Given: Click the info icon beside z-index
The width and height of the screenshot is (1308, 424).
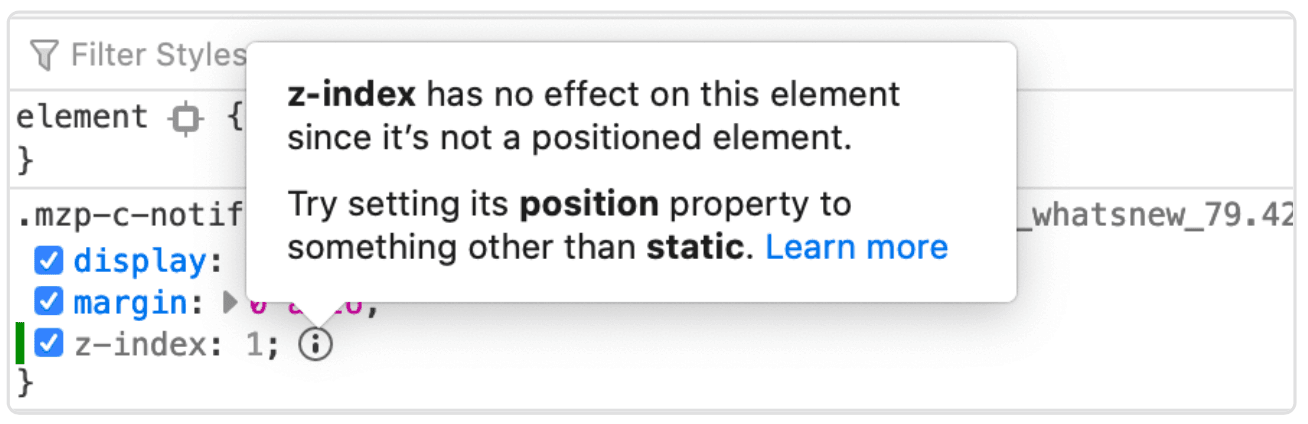Looking at the screenshot, I should [x=315, y=345].
